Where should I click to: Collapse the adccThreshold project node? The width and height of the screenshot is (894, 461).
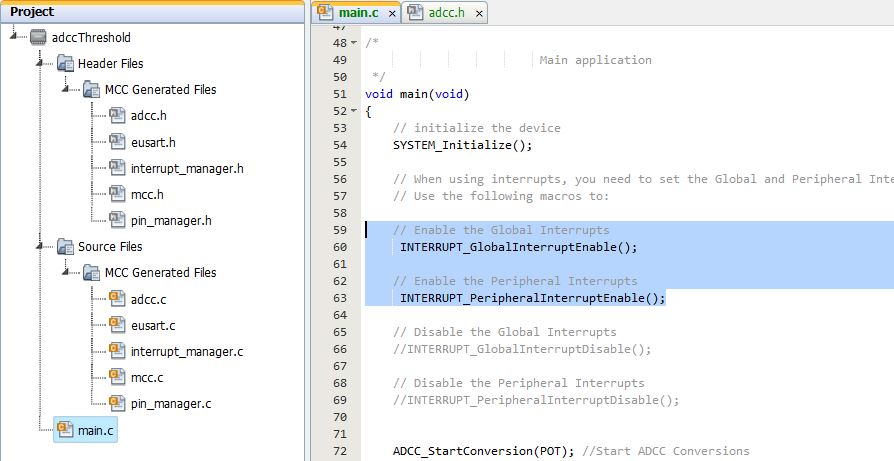[x=14, y=38]
